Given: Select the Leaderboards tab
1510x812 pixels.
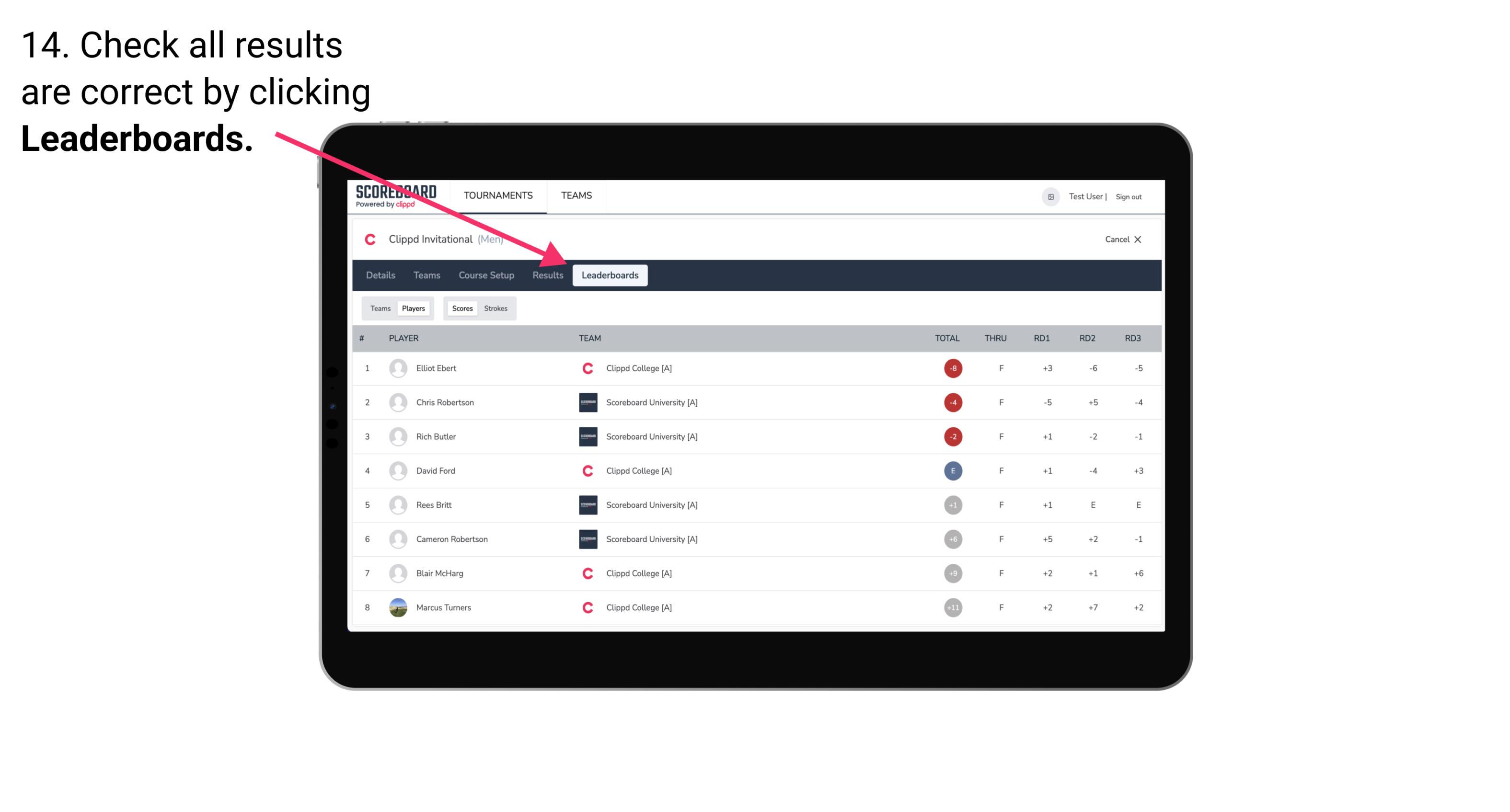Looking at the screenshot, I should (x=612, y=276).
